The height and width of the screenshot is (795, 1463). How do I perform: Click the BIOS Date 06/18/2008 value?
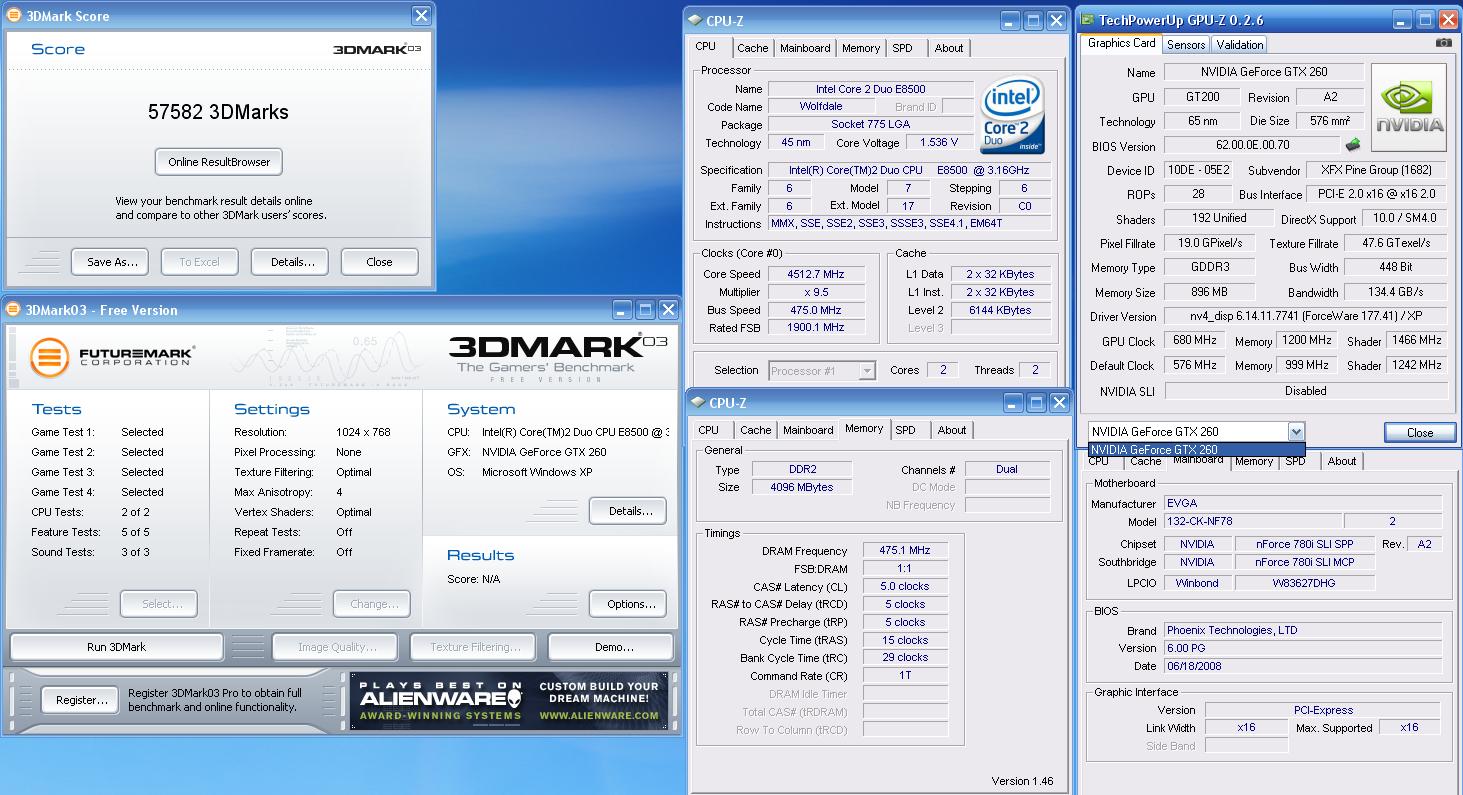click(1304, 666)
